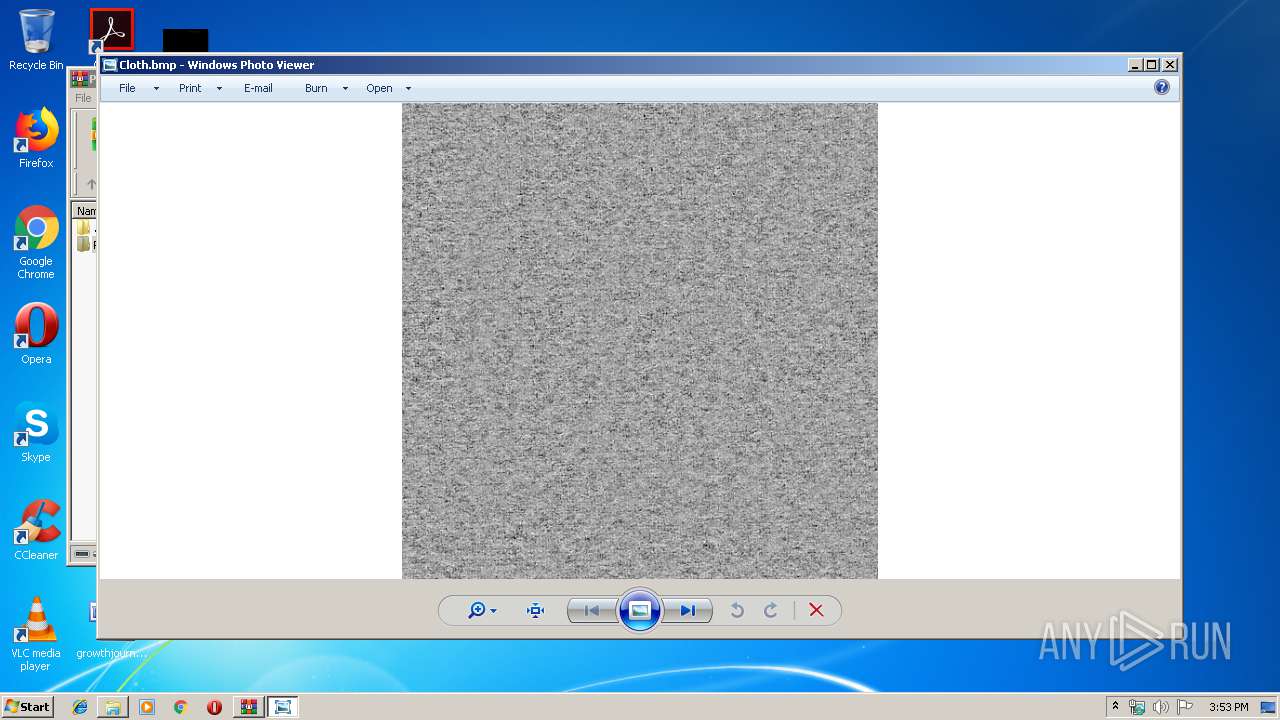Fit image to window (actual size toggle)
Screen dimensions: 1280x720
(x=535, y=610)
